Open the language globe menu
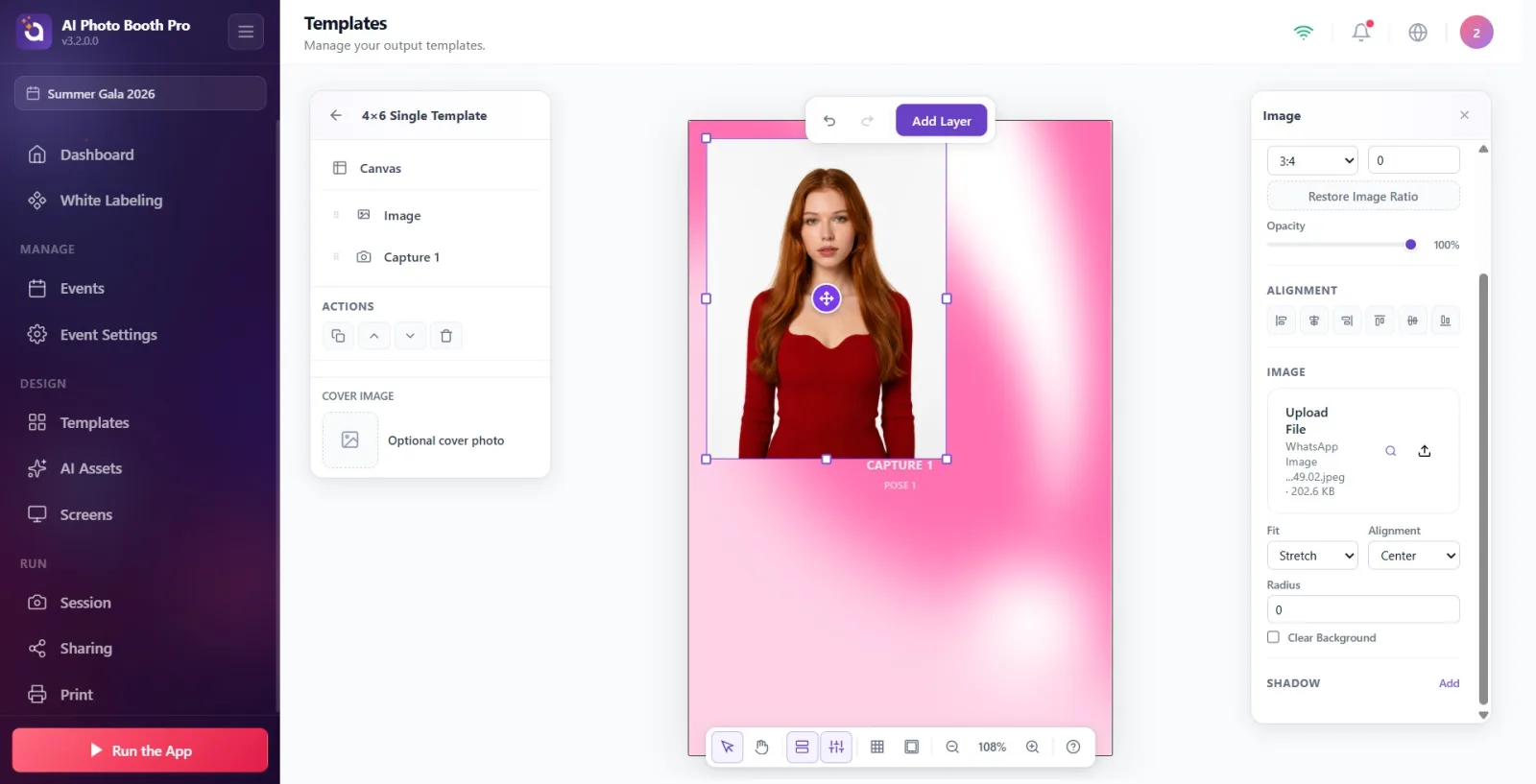Viewport: 1536px width, 784px height. [1418, 33]
